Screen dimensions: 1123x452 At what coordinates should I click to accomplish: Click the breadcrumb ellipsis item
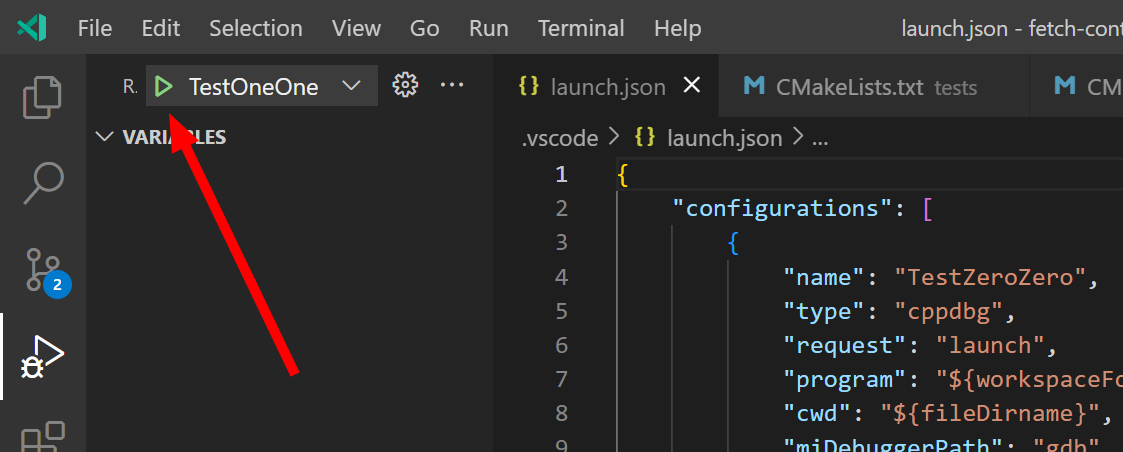tap(819, 139)
